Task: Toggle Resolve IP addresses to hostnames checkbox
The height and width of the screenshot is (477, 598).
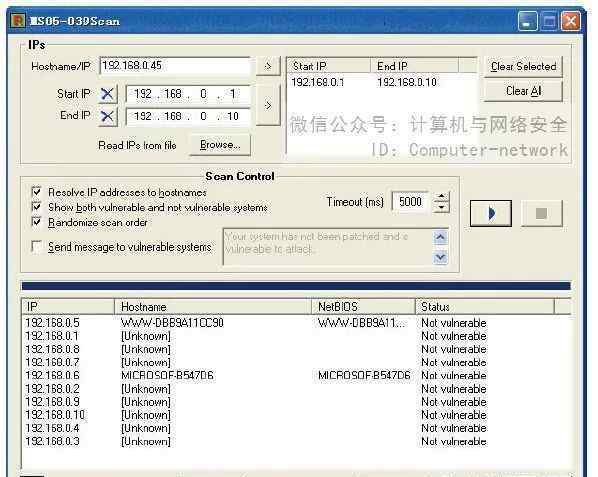Action: tap(37, 191)
